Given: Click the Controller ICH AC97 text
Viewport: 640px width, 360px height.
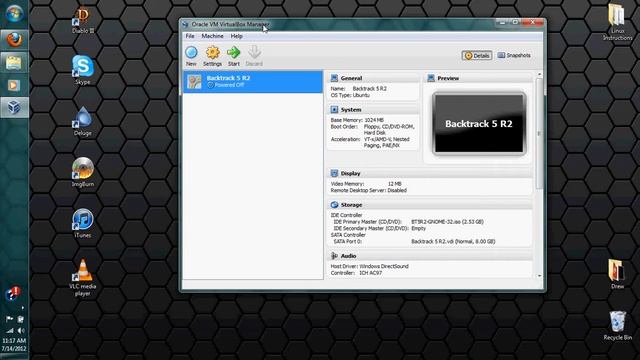Looking at the screenshot, I should point(356,273).
